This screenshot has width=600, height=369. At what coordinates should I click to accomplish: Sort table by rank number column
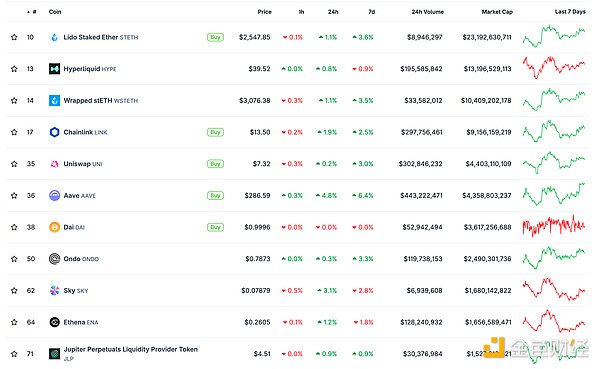tap(32, 12)
